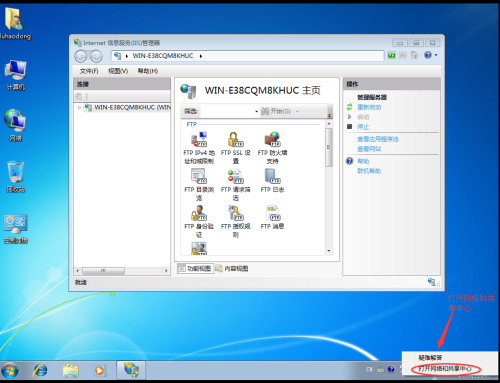Viewport: 500px width, 383px height.
Task: Click the blue help icon in system tray
Action: [x=391, y=369]
